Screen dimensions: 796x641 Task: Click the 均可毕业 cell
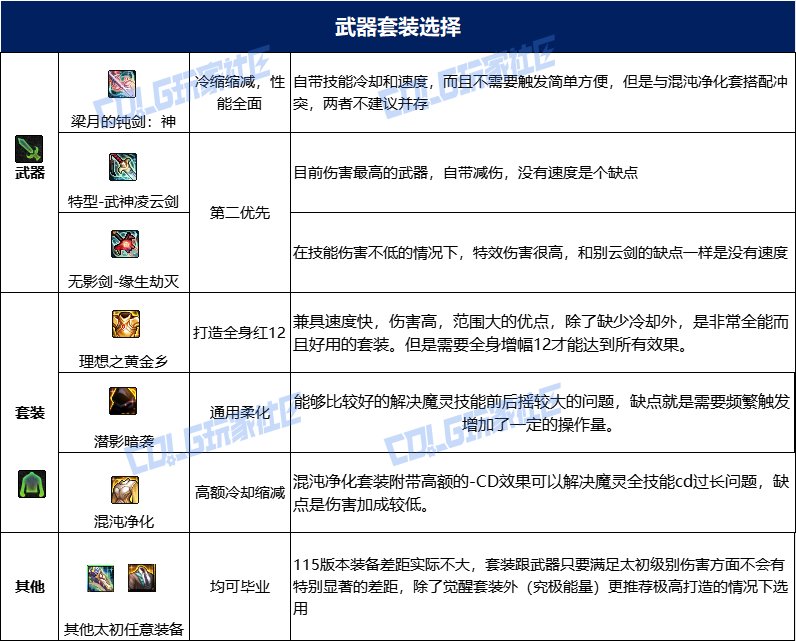(240, 586)
